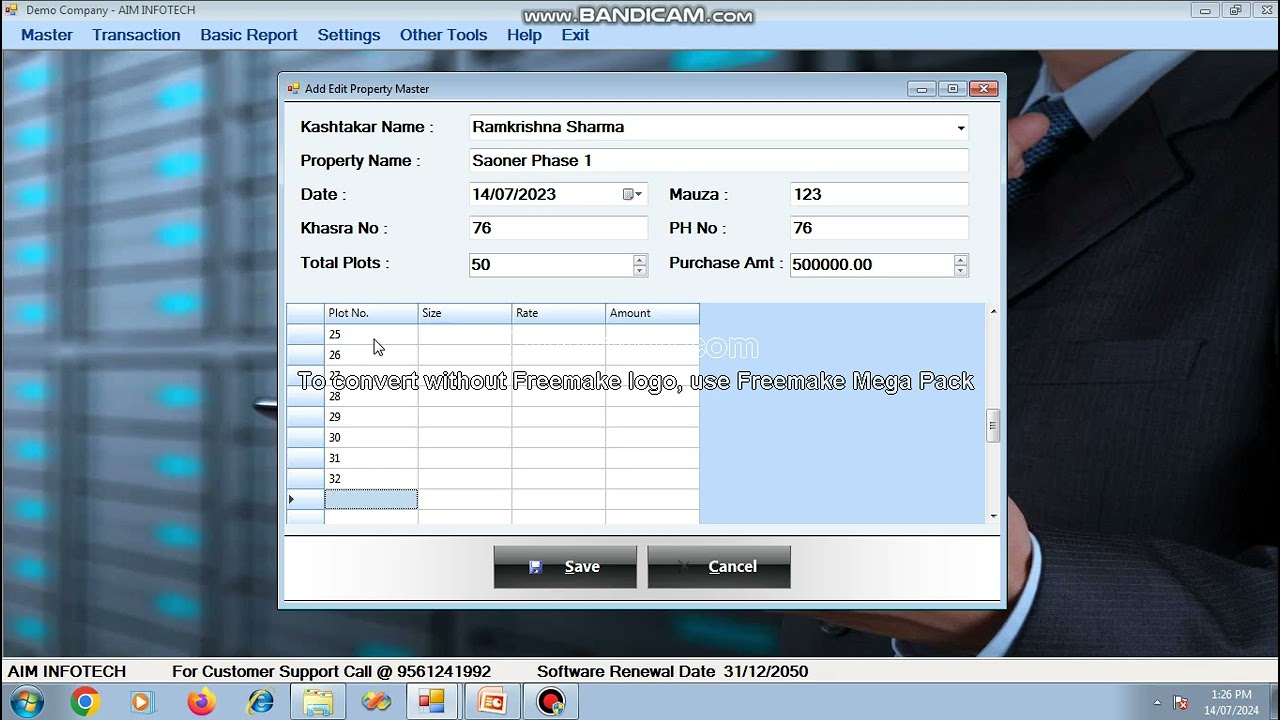Select the plot number 25 cell
The image size is (1280, 720).
click(371, 334)
